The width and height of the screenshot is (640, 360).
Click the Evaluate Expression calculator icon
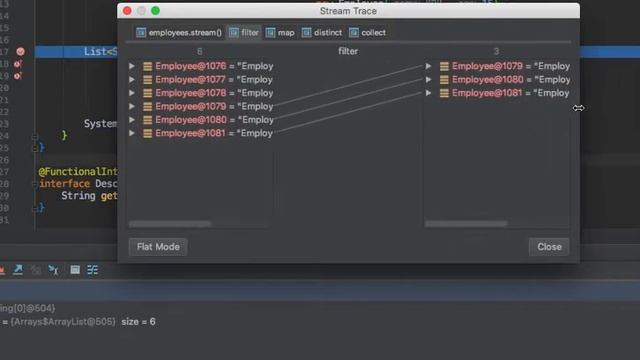click(x=75, y=270)
